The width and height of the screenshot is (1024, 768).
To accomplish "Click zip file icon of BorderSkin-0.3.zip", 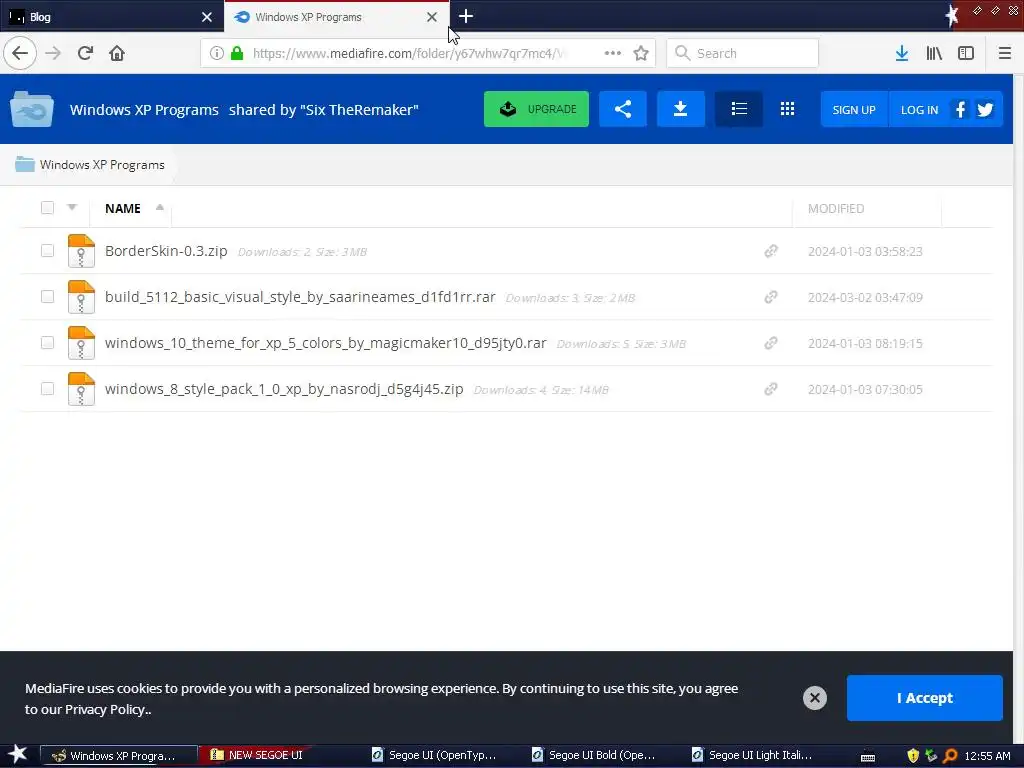I will (x=81, y=251).
